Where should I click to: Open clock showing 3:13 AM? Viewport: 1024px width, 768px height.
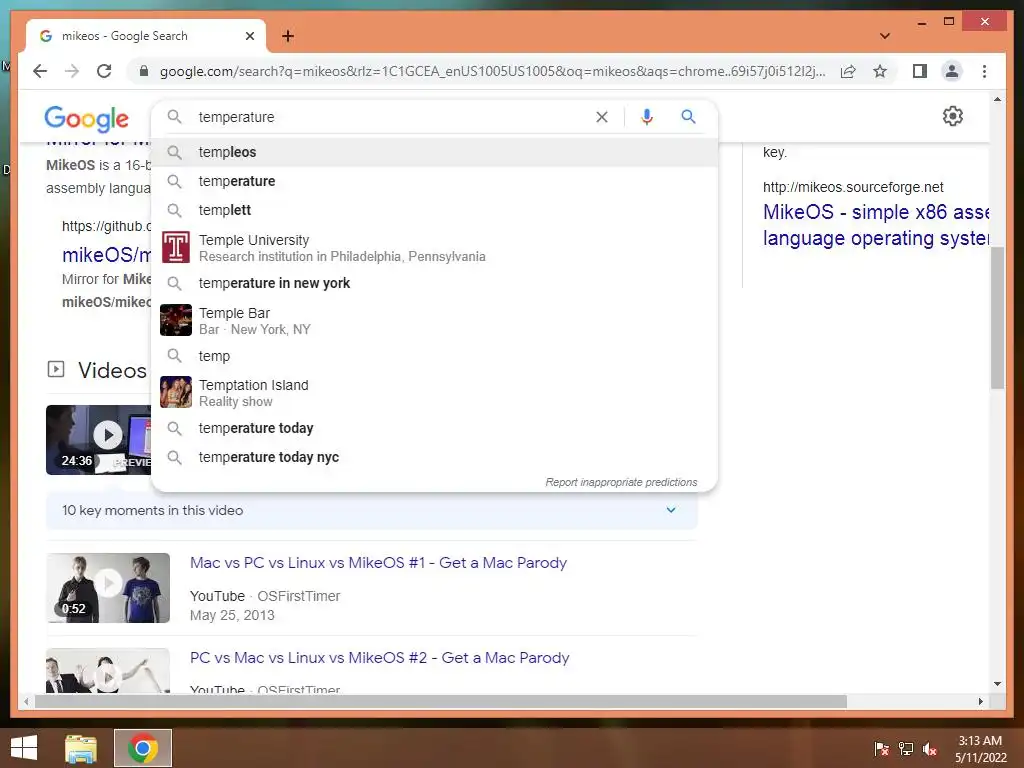980,749
